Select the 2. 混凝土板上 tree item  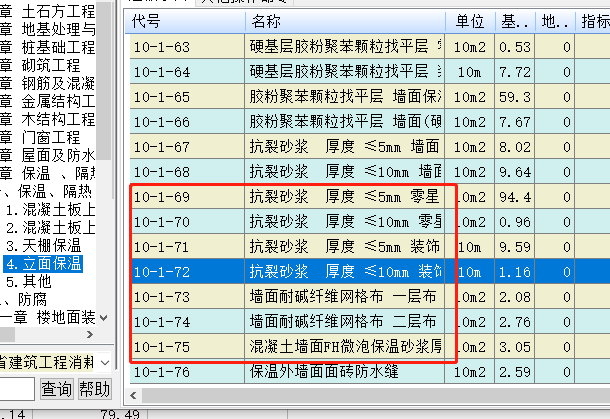50,227
